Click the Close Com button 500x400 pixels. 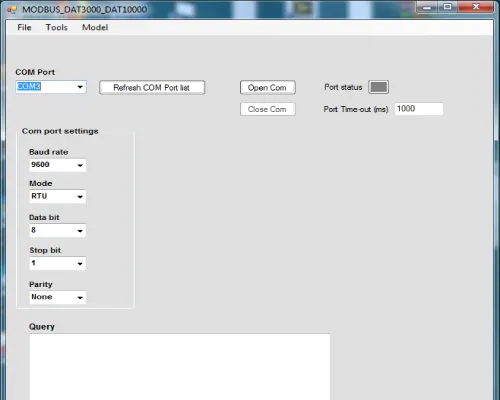[x=267, y=109]
